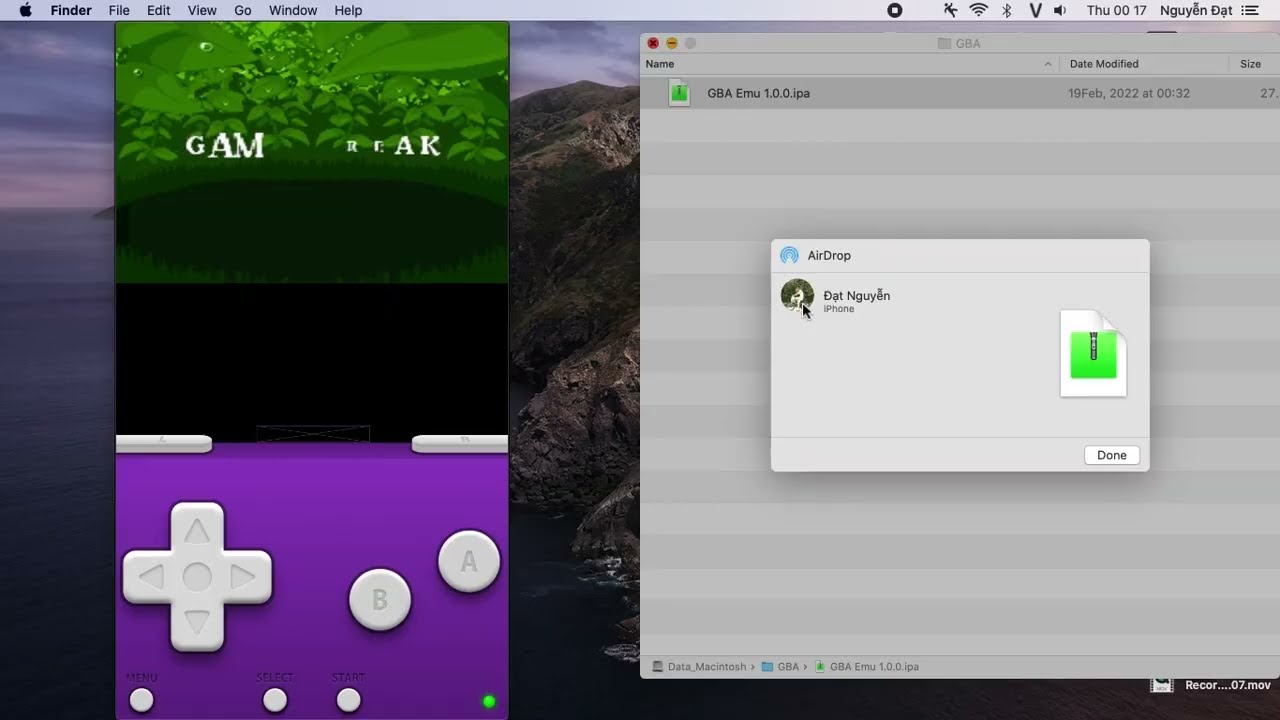Click the emulator game screen

(x=312, y=153)
